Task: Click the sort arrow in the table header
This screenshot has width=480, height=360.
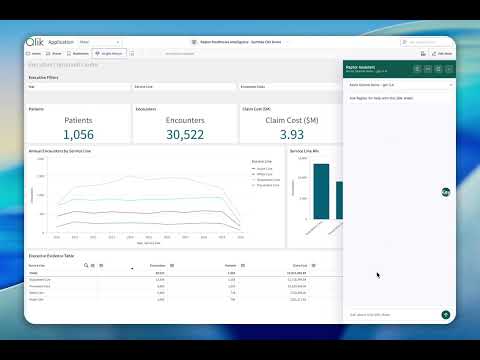Action: point(132,268)
